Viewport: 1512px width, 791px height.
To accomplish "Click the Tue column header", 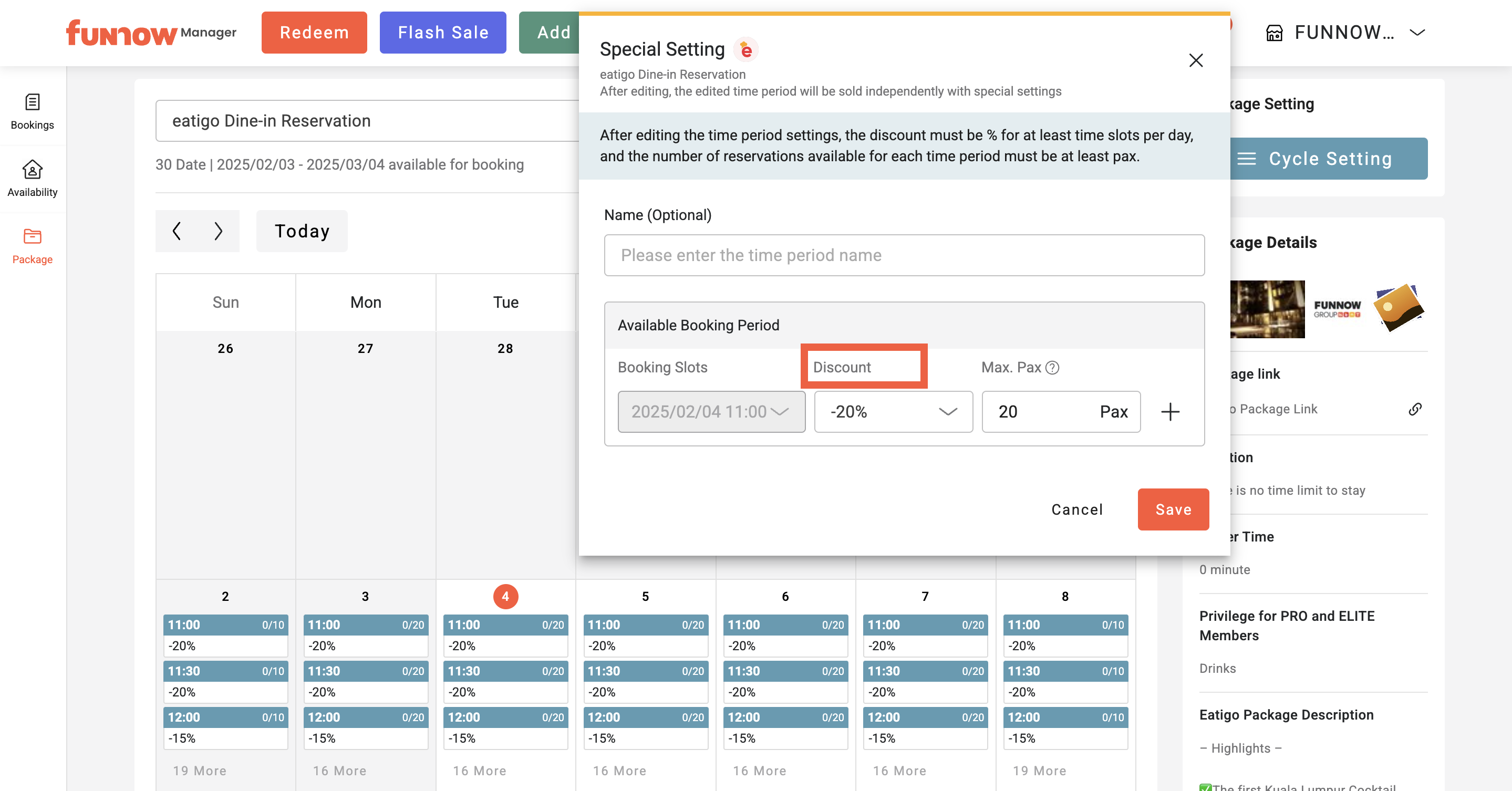I will click(505, 303).
